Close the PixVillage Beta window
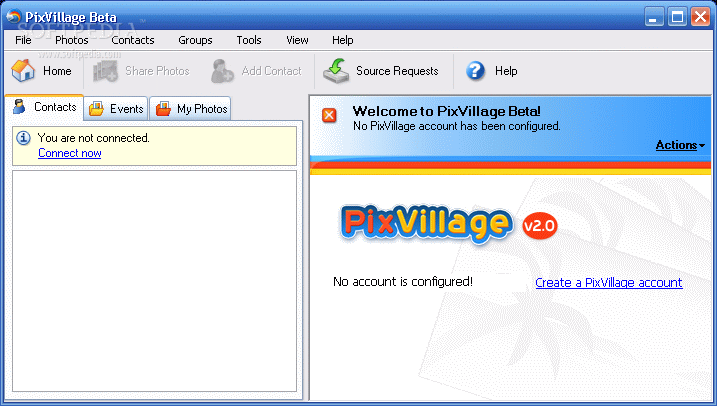The width and height of the screenshot is (717, 406). pyautogui.click(x=700, y=17)
